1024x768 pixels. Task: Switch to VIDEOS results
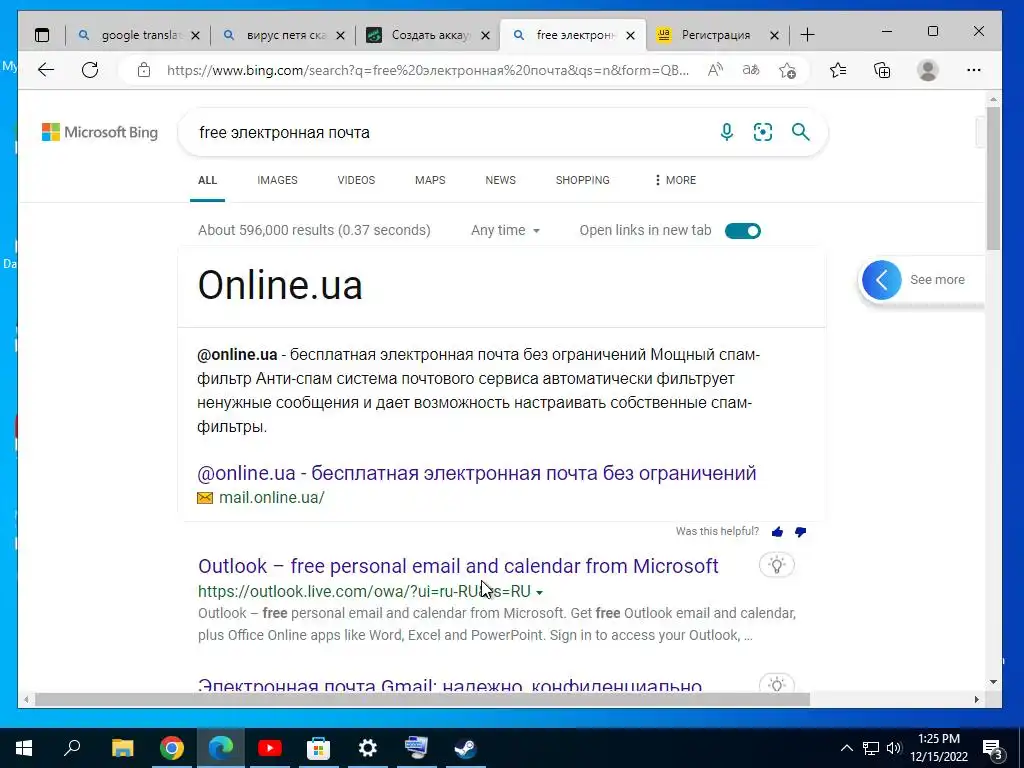[356, 180]
